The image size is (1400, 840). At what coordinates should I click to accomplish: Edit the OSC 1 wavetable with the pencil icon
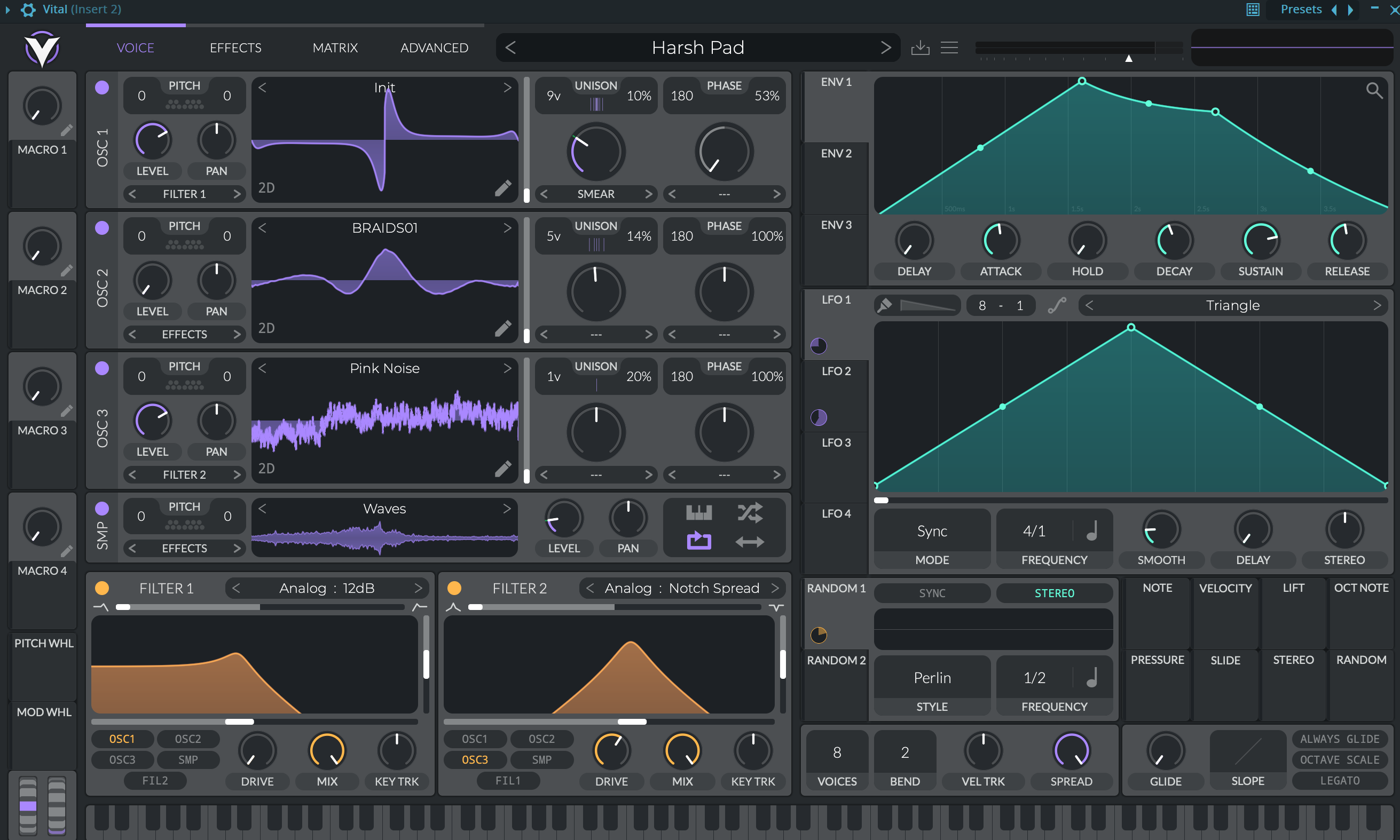click(503, 188)
